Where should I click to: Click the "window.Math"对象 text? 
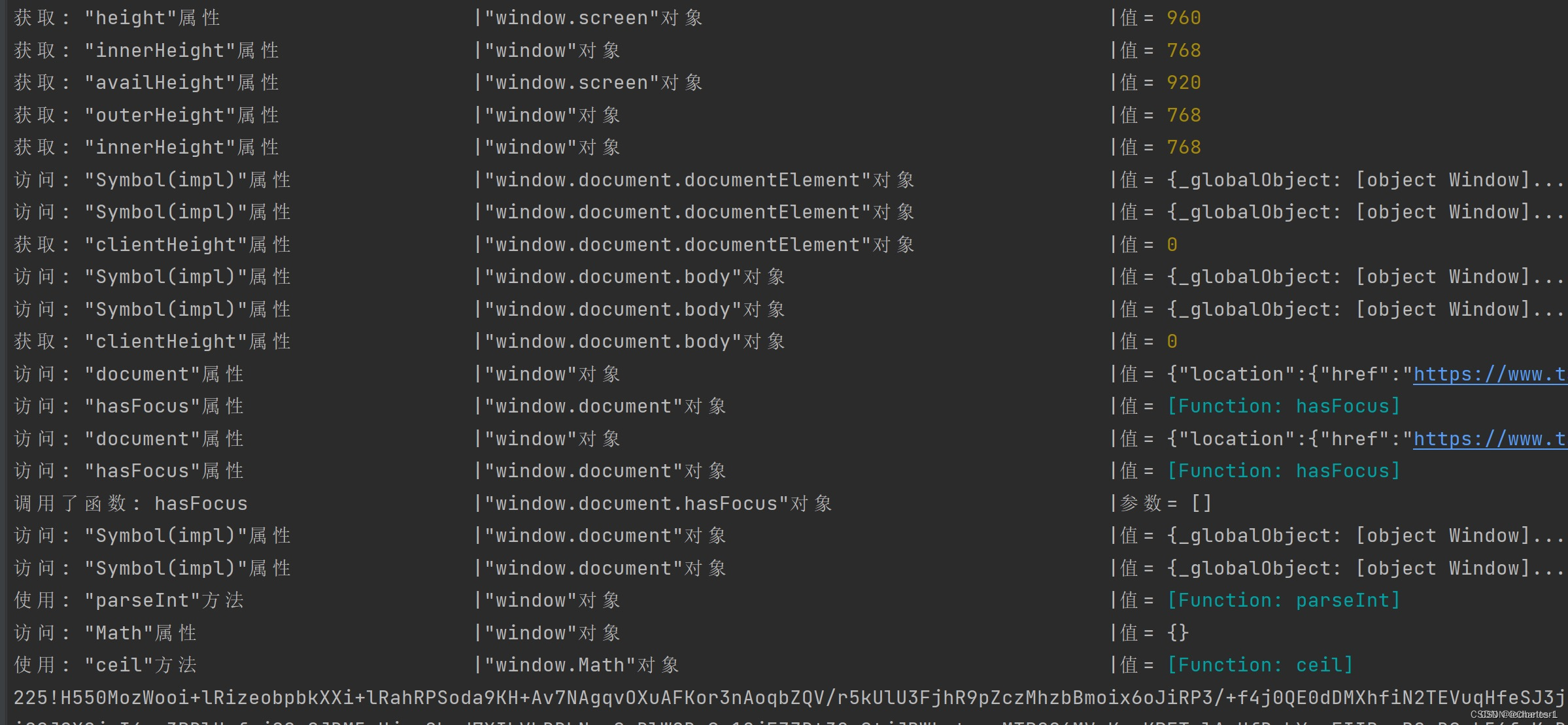(582, 665)
